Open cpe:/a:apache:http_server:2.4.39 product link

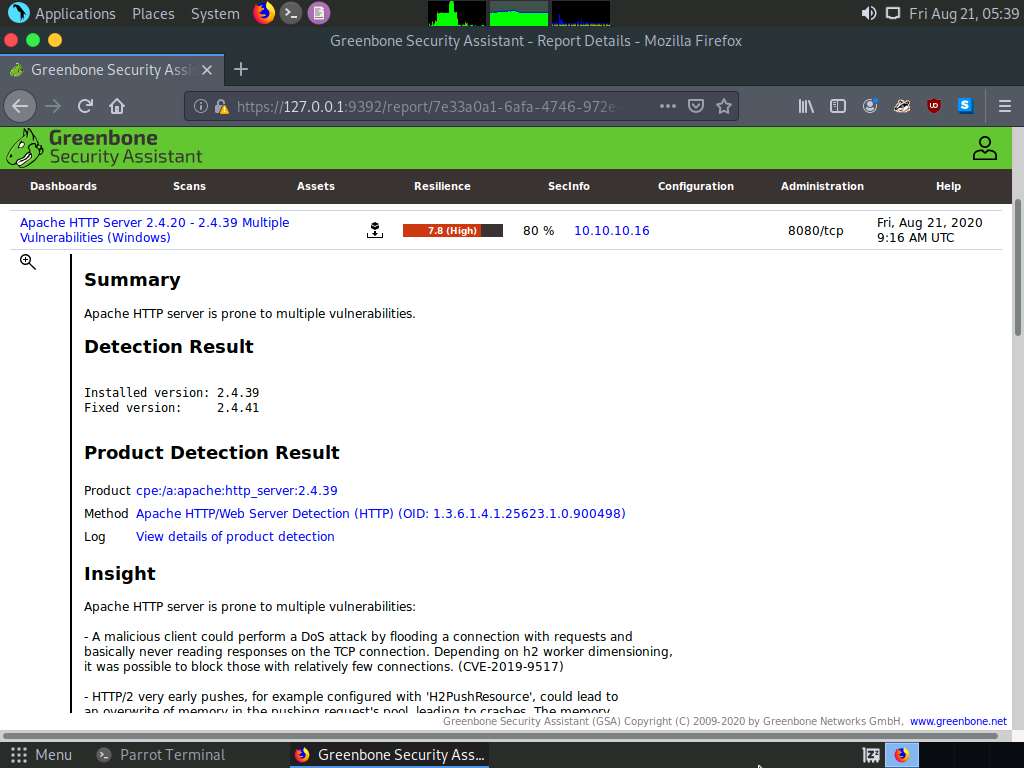click(236, 490)
